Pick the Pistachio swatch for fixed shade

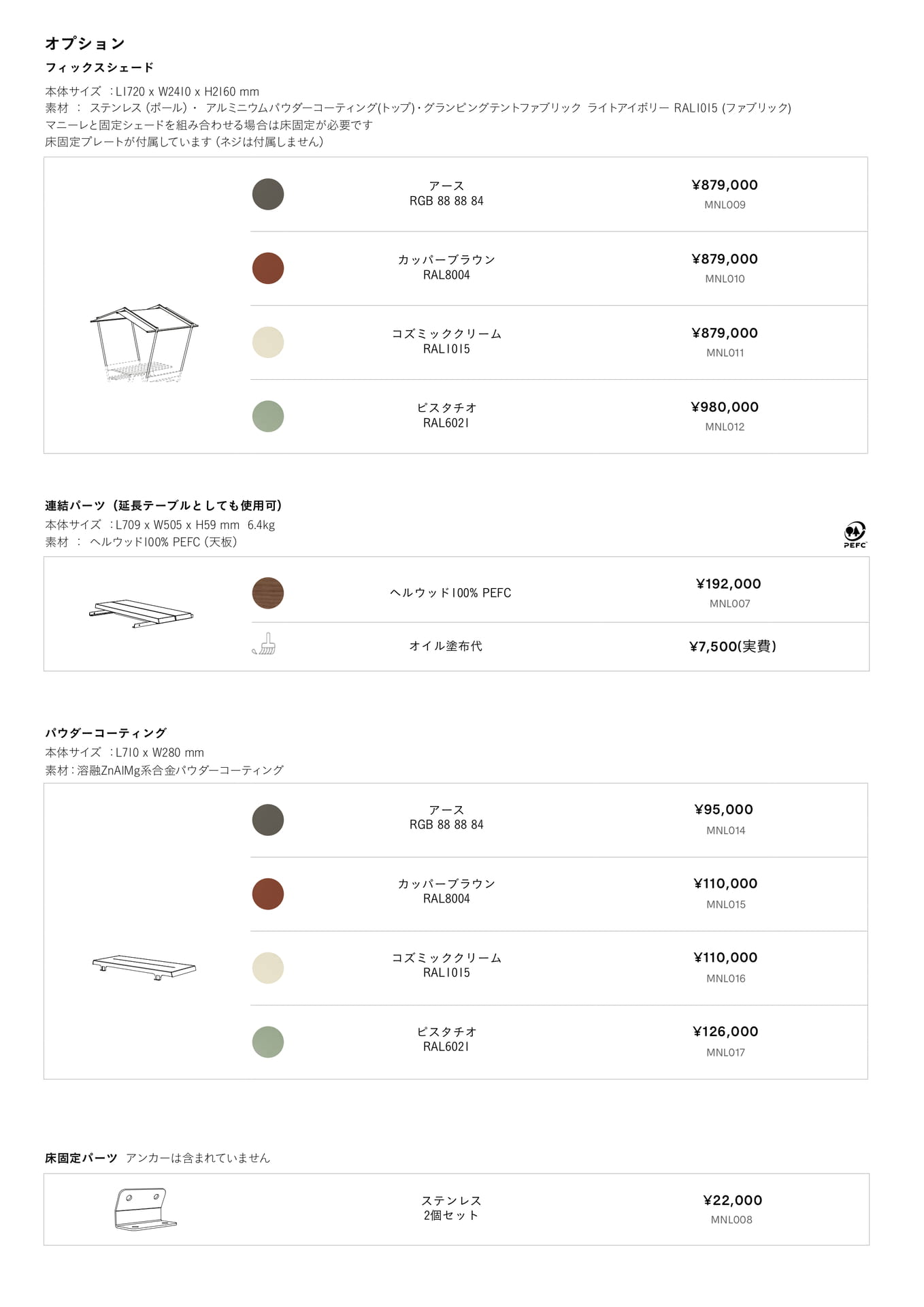pyautogui.click(x=268, y=417)
